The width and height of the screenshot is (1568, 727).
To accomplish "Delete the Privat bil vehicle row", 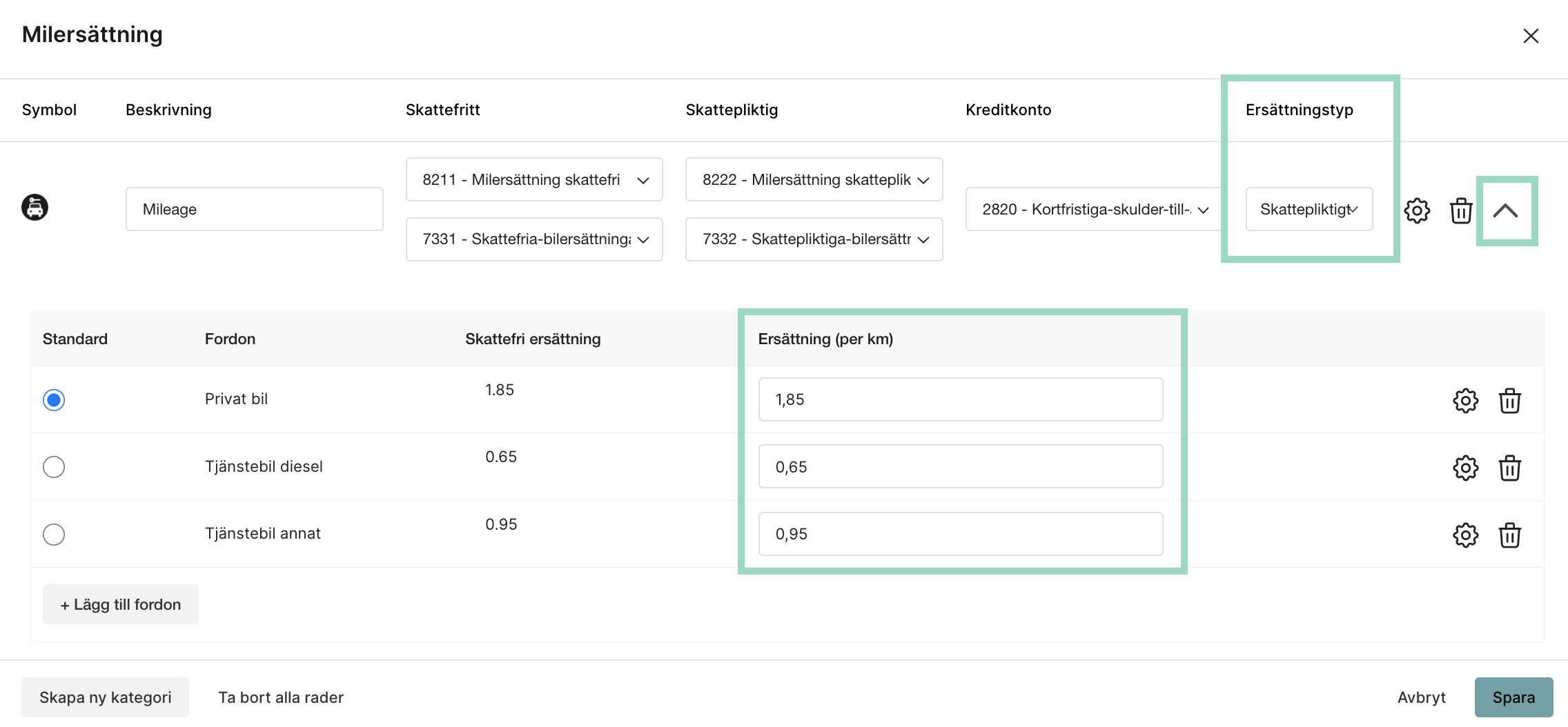I will [1509, 401].
